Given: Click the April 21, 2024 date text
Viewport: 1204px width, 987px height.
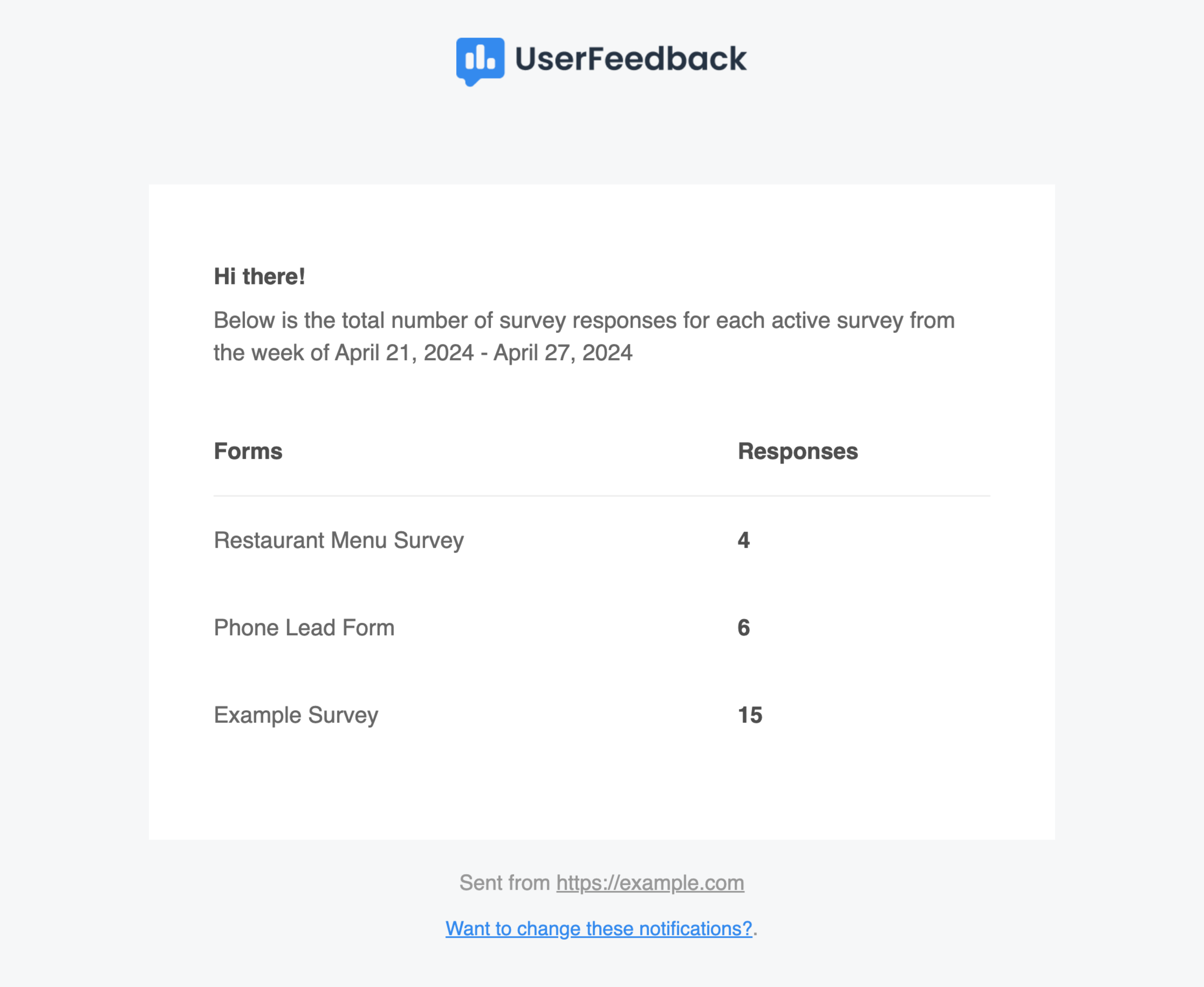Looking at the screenshot, I should pos(404,353).
